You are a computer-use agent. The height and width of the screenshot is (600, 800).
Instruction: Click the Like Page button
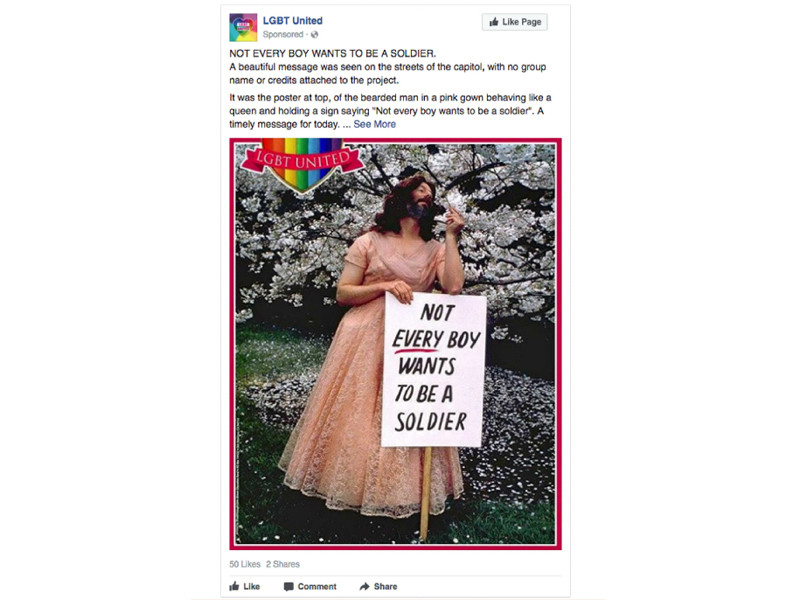515,22
